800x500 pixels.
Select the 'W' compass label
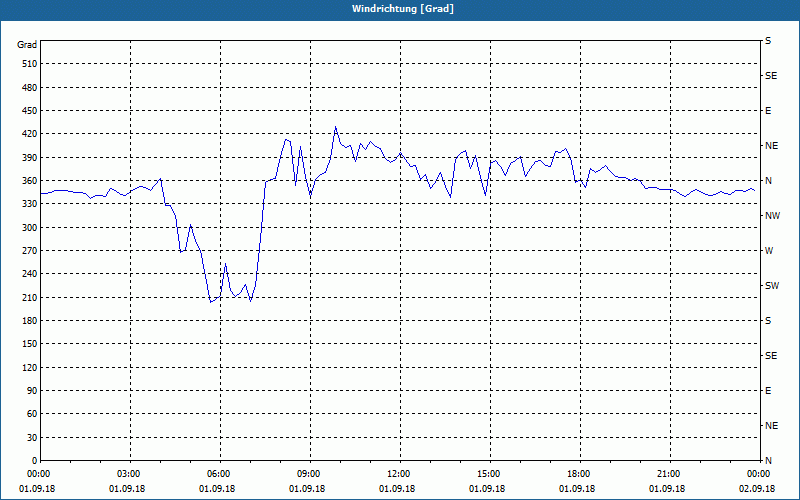pyautogui.click(x=769, y=251)
